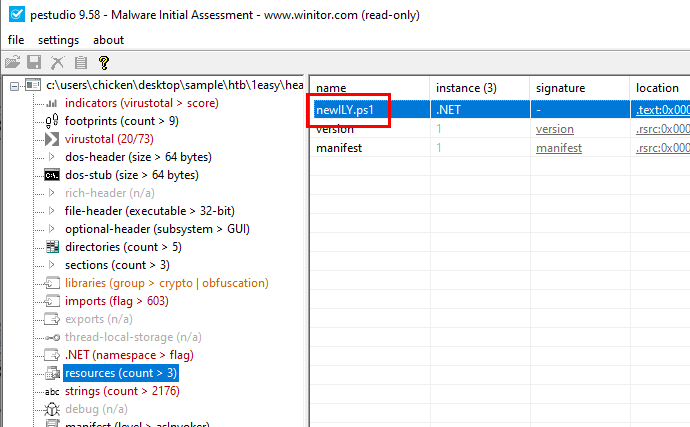The width and height of the screenshot is (690, 427).
Task: Click the manifest signature link
Action: 559,148
